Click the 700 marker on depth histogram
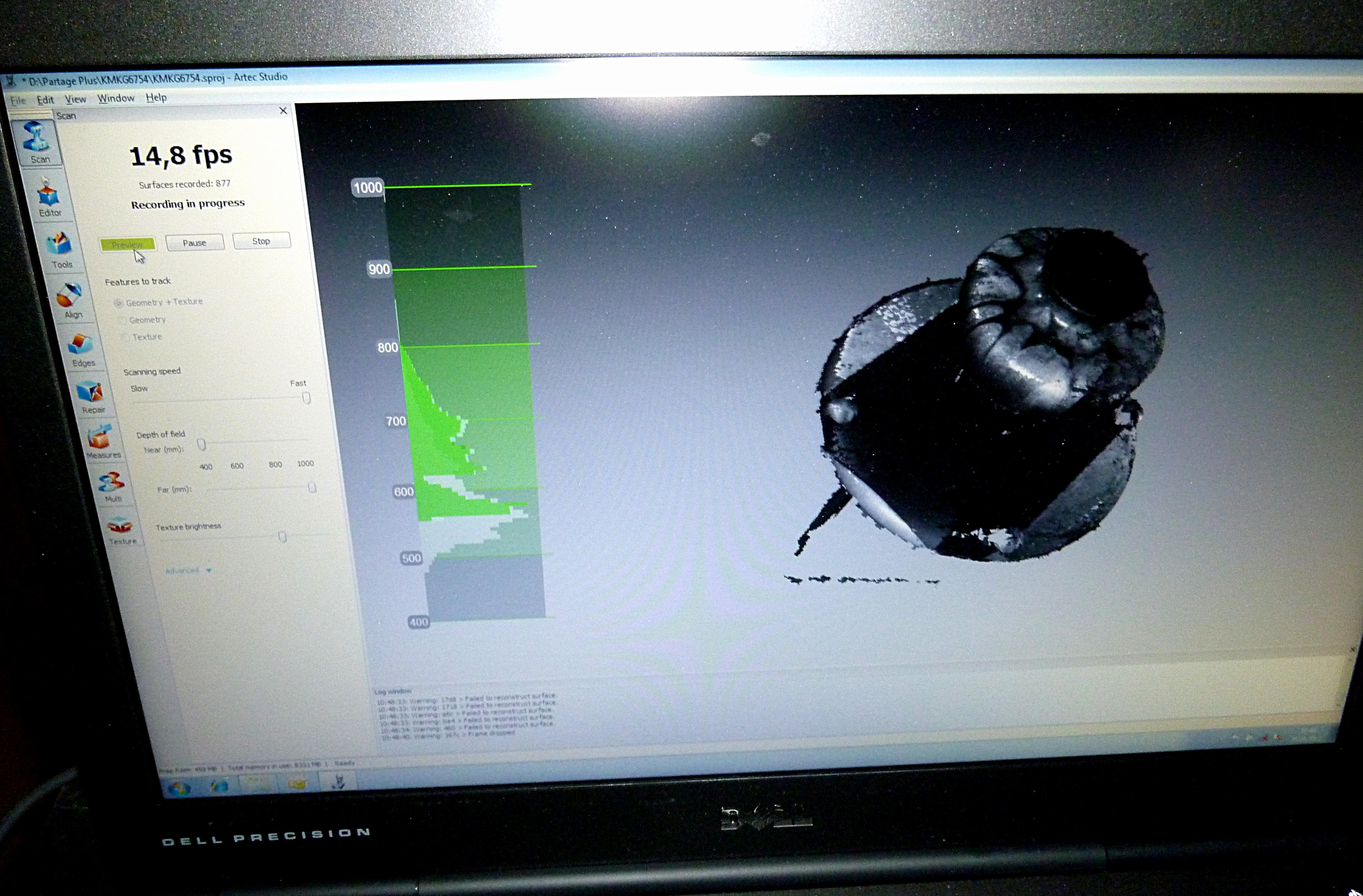1363x896 pixels. point(396,421)
